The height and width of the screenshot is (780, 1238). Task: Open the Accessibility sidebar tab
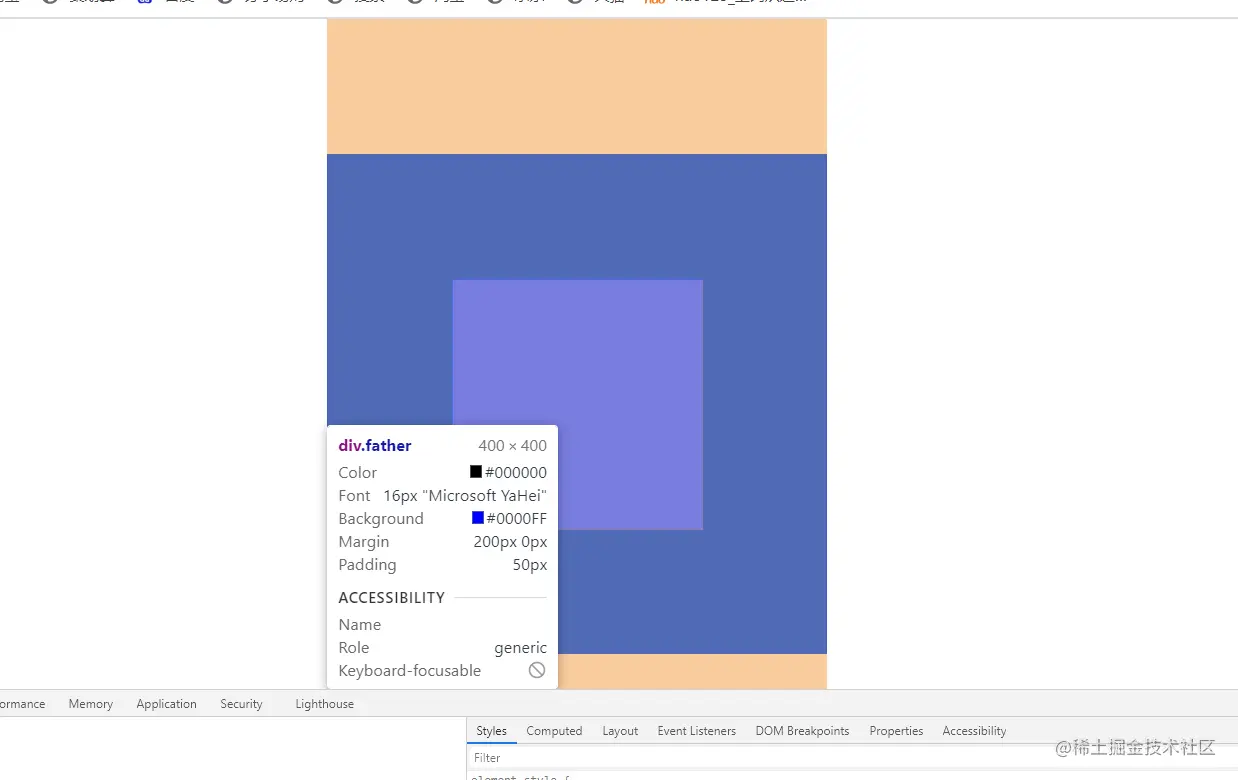[x=974, y=731]
